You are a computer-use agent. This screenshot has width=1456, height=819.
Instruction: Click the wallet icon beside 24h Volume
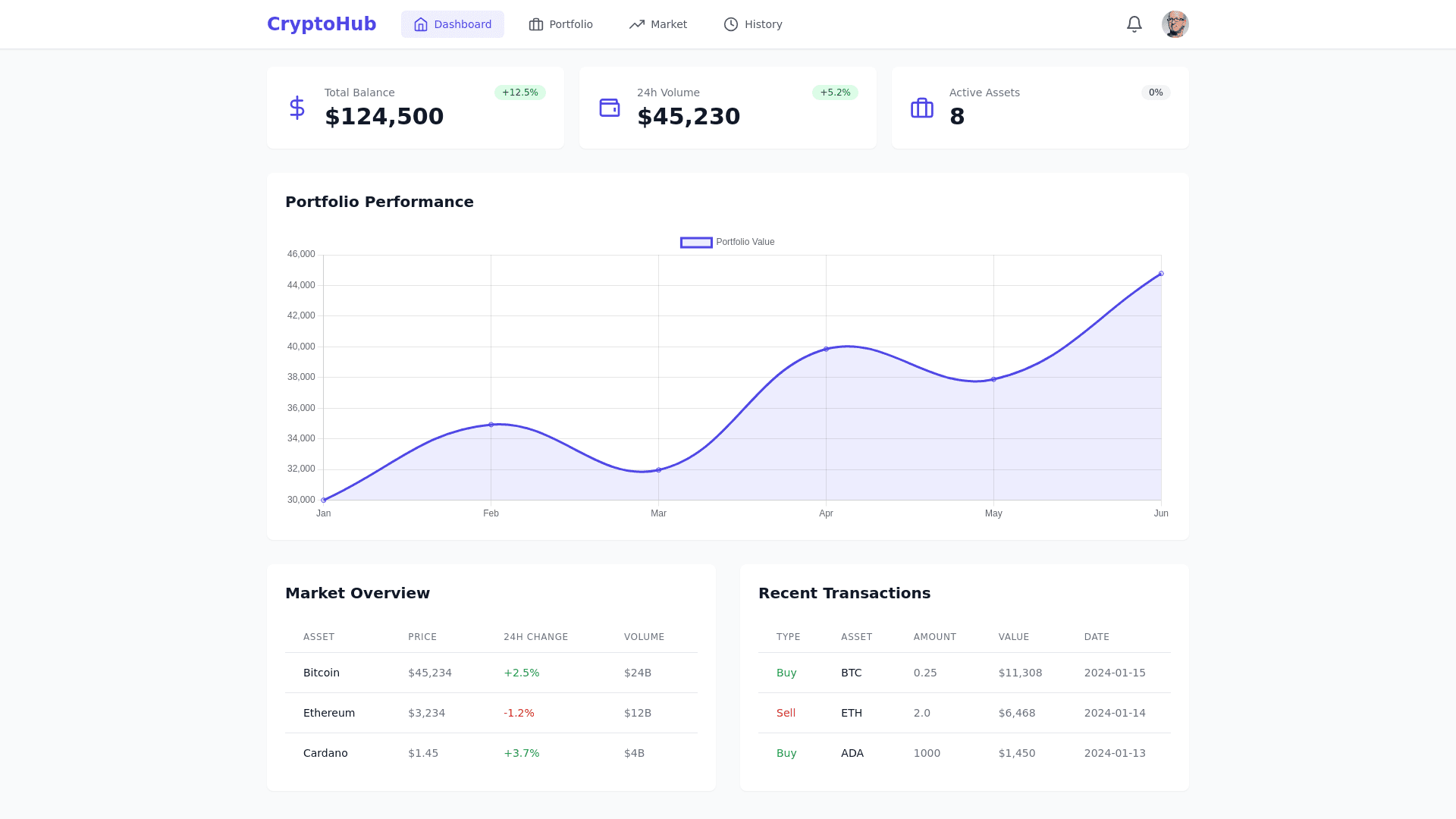[x=610, y=108]
